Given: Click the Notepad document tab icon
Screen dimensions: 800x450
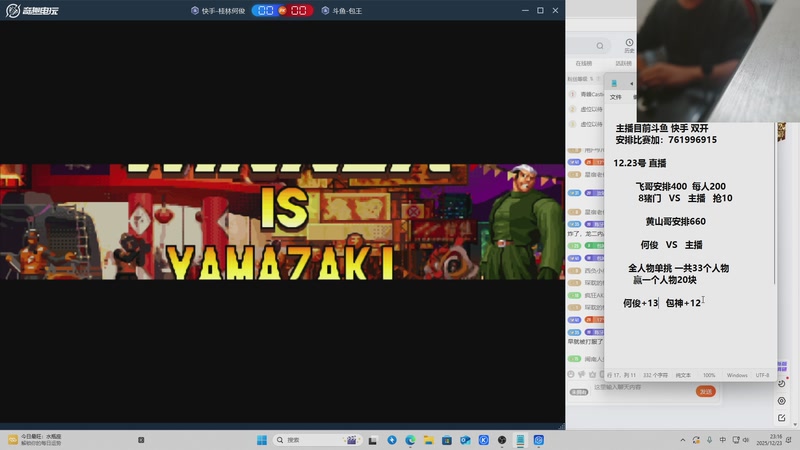Looking at the screenshot, I should 614,83.
